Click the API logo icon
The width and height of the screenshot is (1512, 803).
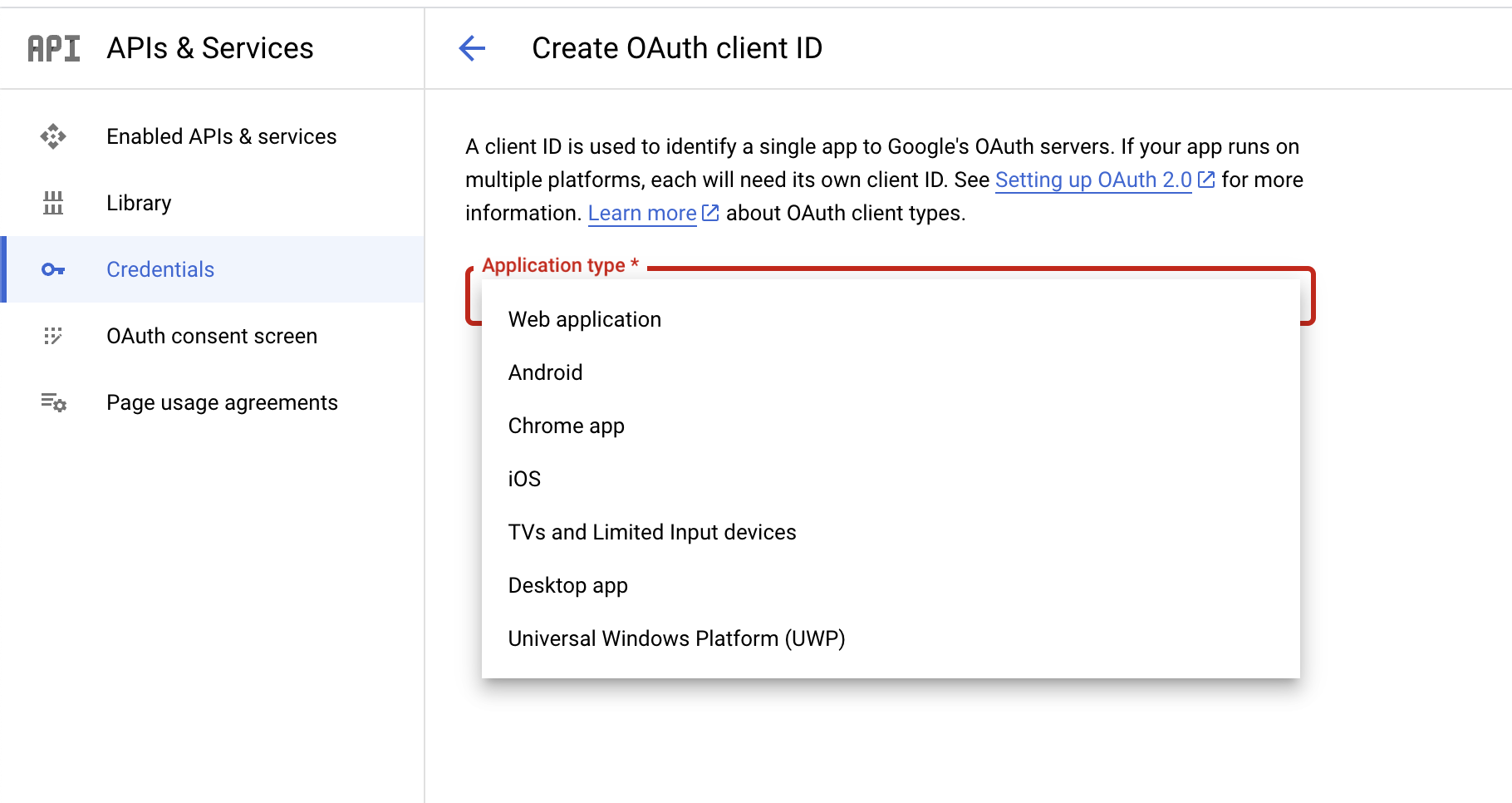tap(54, 48)
